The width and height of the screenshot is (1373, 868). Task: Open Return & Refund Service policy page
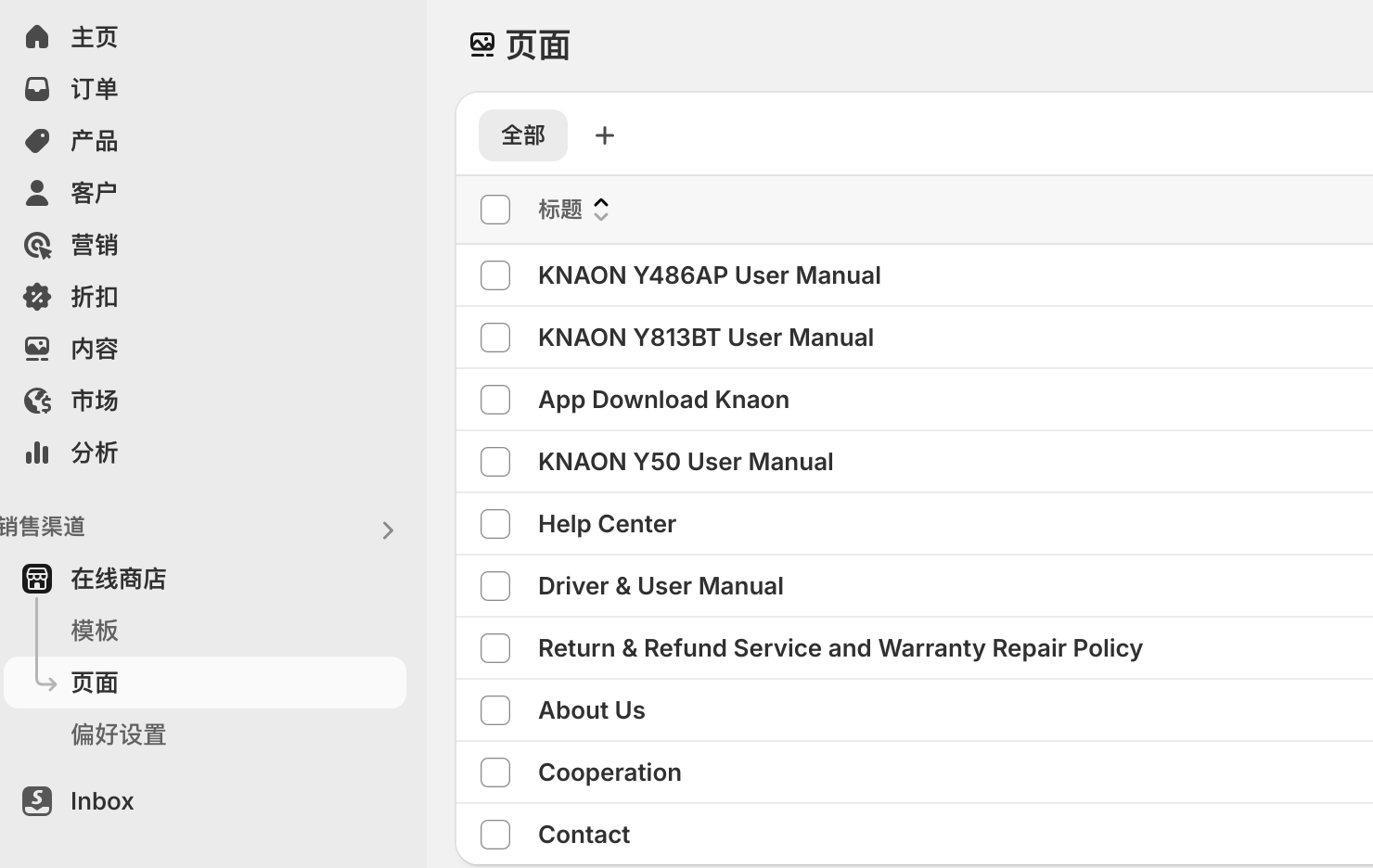point(840,648)
